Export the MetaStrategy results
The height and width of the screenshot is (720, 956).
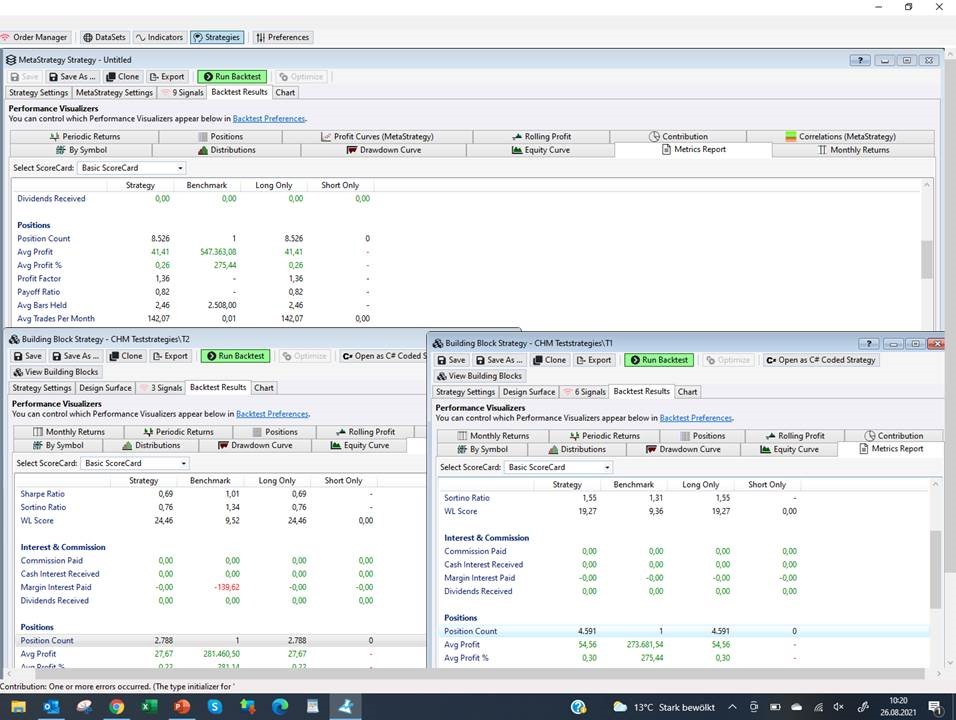[167, 76]
